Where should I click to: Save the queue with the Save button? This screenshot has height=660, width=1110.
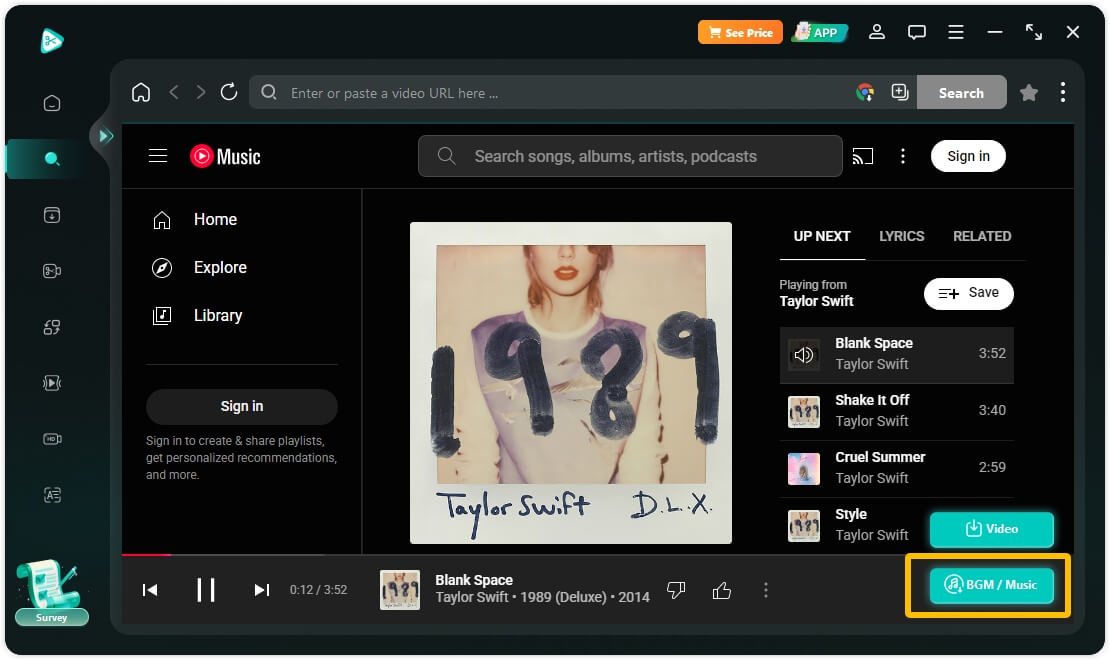(x=968, y=293)
